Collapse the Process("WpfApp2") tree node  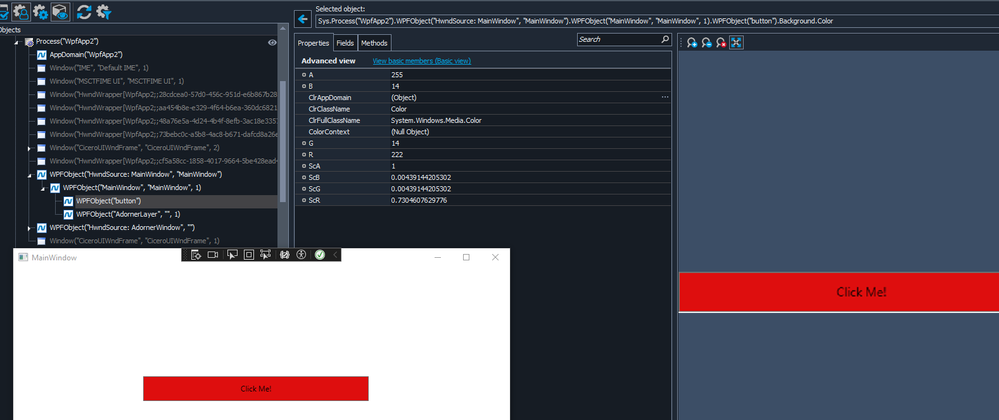18,43
